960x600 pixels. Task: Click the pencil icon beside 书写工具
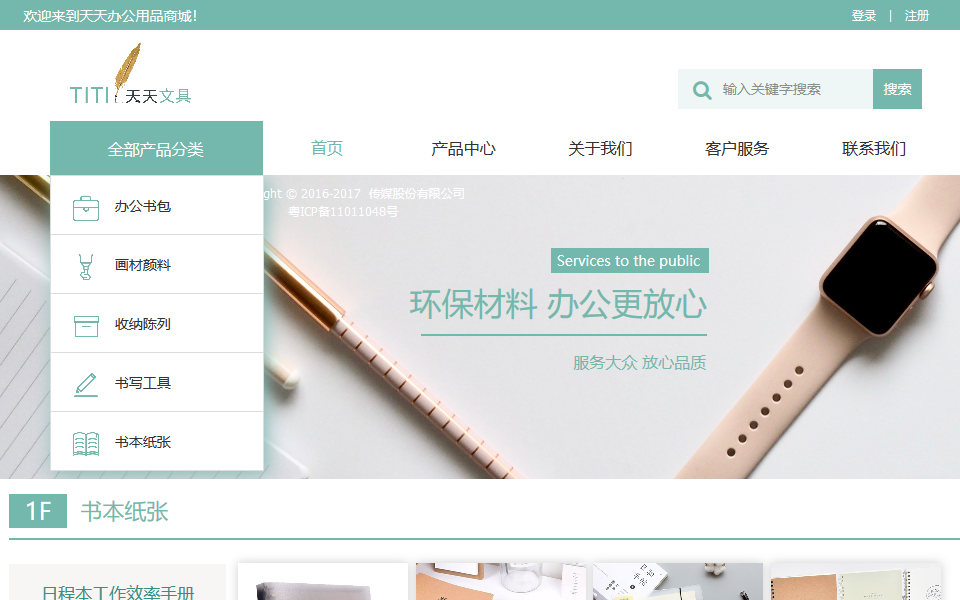tap(86, 384)
